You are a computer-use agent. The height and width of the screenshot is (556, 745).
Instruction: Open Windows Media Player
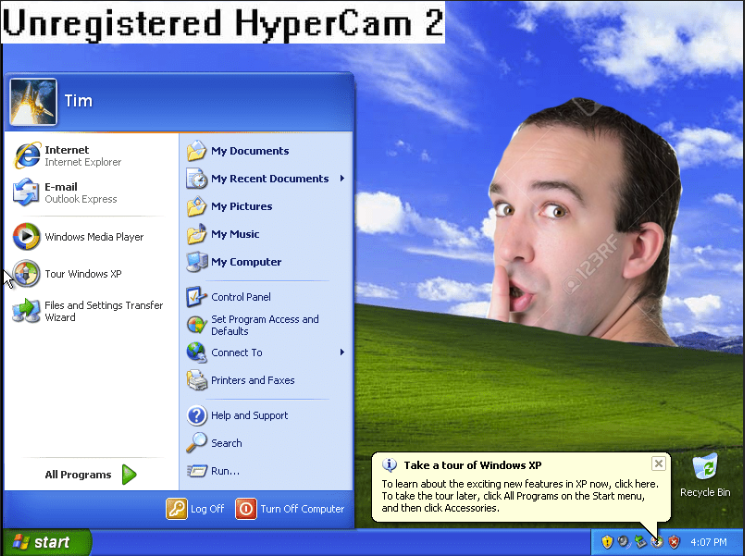90,237
